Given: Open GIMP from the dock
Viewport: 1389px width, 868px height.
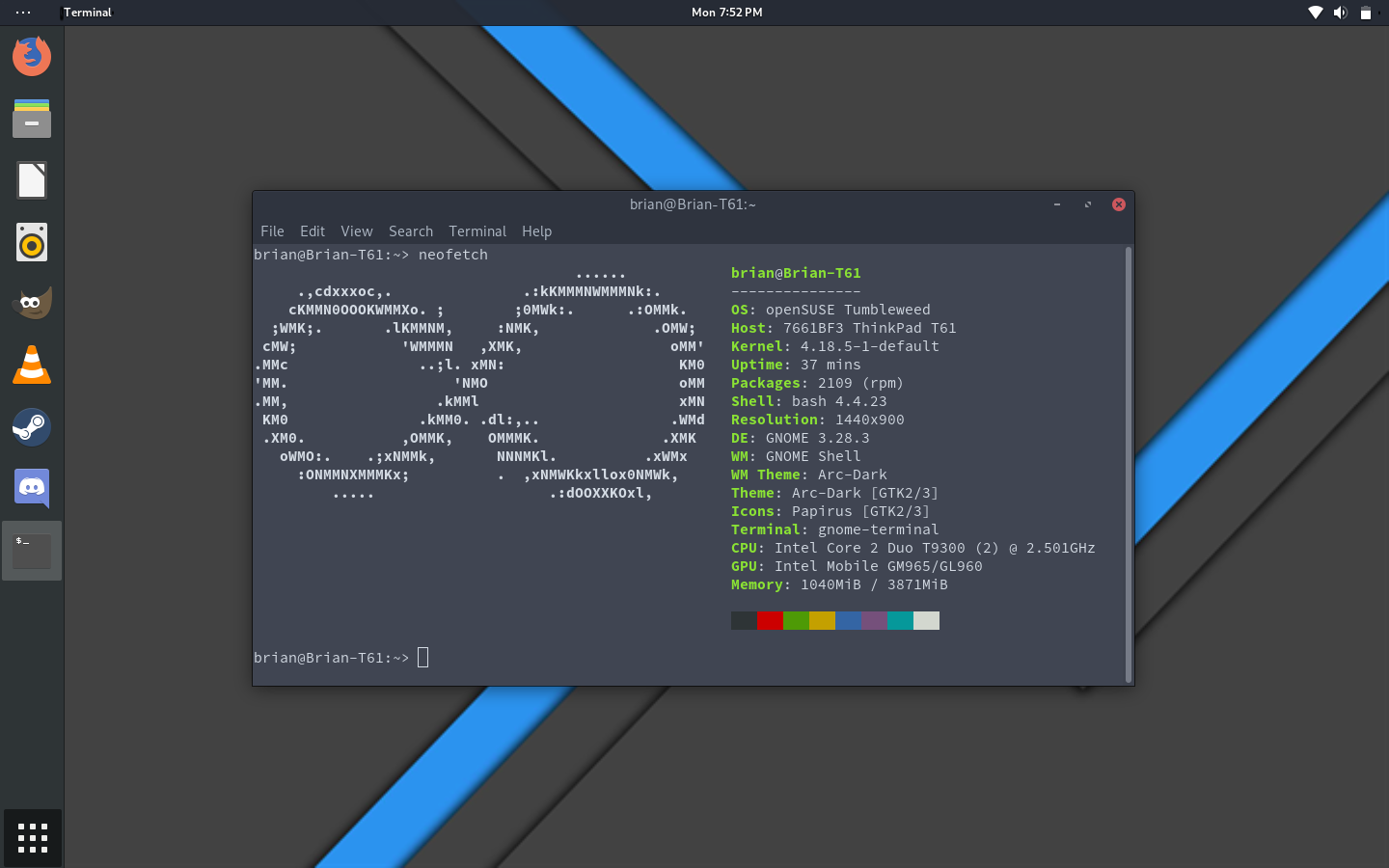Looking at the screenshot, I should [x=32, y=303].
